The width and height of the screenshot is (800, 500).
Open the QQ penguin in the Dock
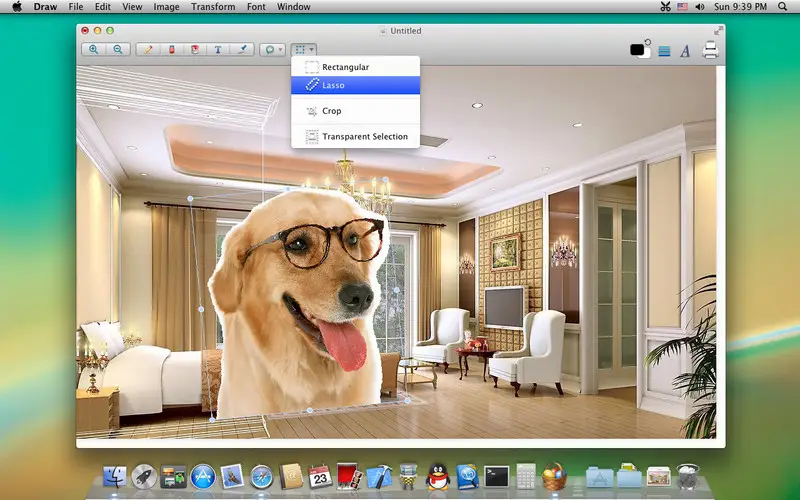[438, 477]
